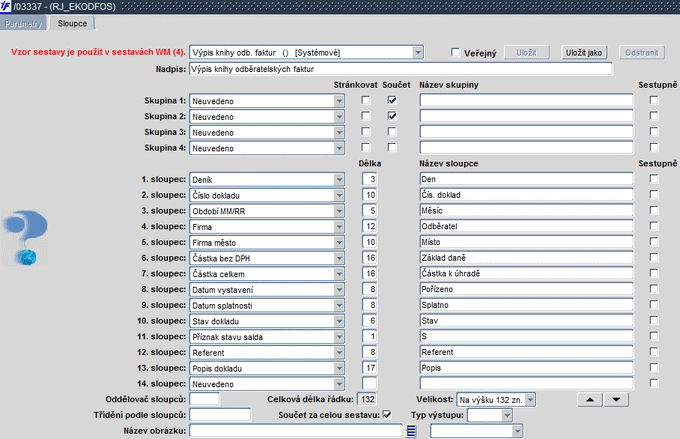Click Třídění podle sloupců input field
680x439 pixels.
(x=220, y=415)
